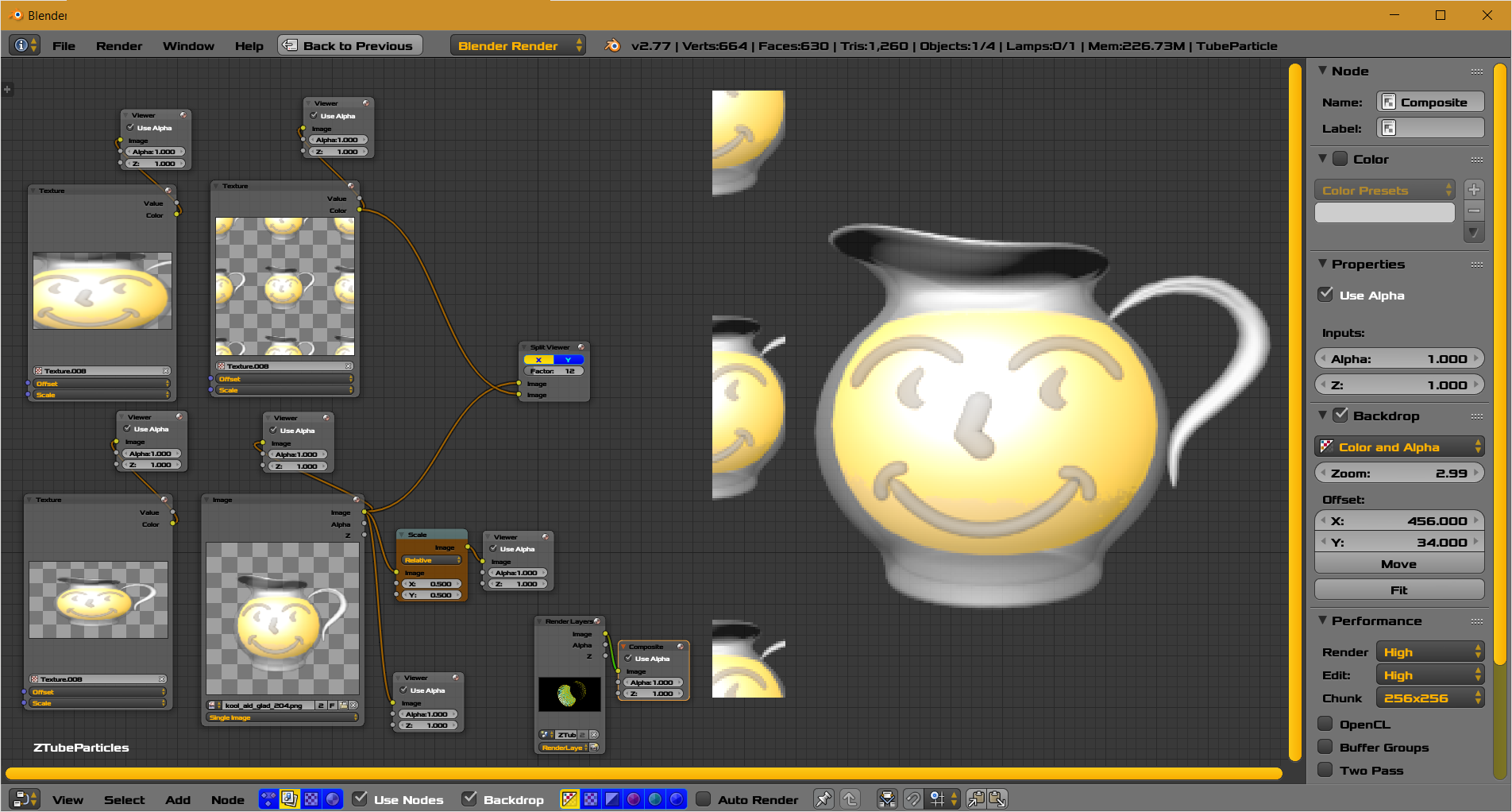
Task: Open the Help menu
Action: [249, 45]
